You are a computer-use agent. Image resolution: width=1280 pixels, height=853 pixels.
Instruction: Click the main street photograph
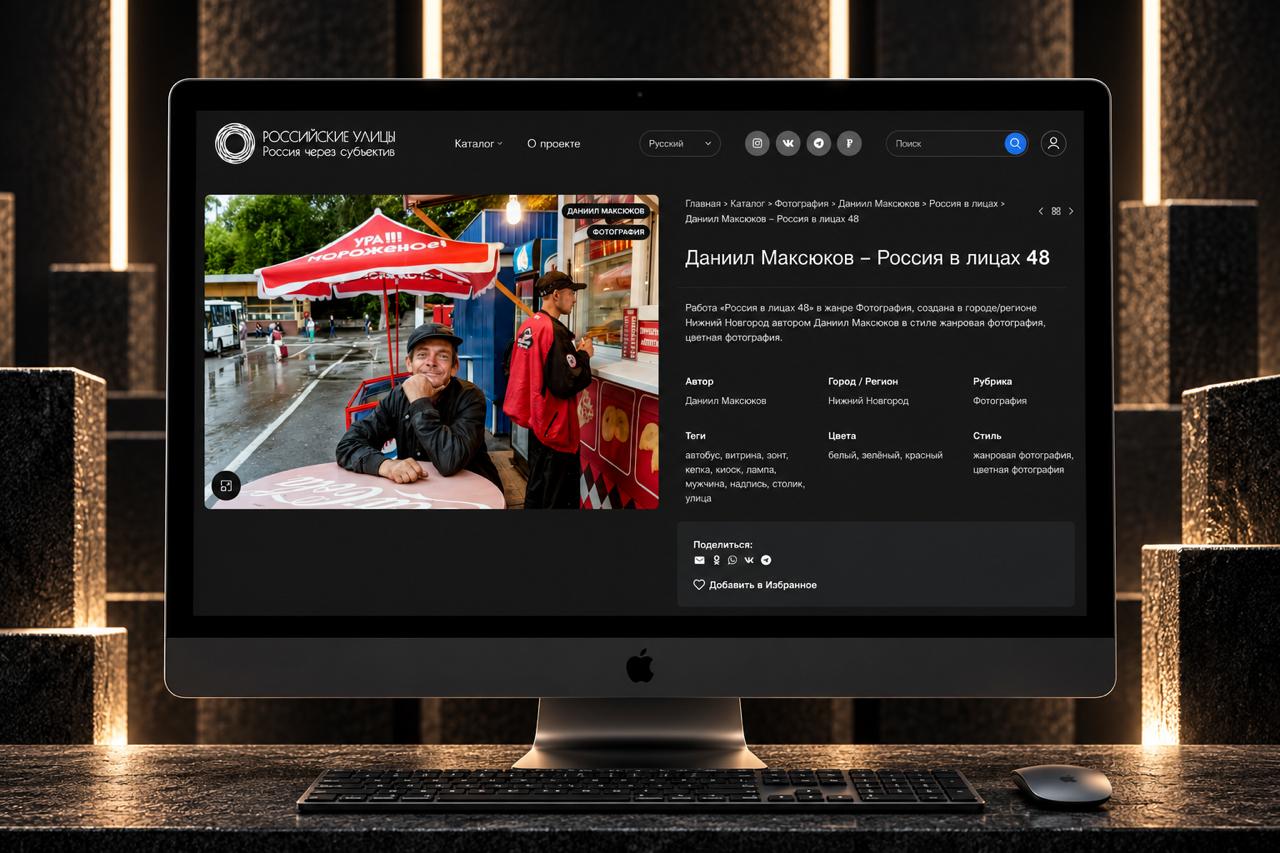431,351
